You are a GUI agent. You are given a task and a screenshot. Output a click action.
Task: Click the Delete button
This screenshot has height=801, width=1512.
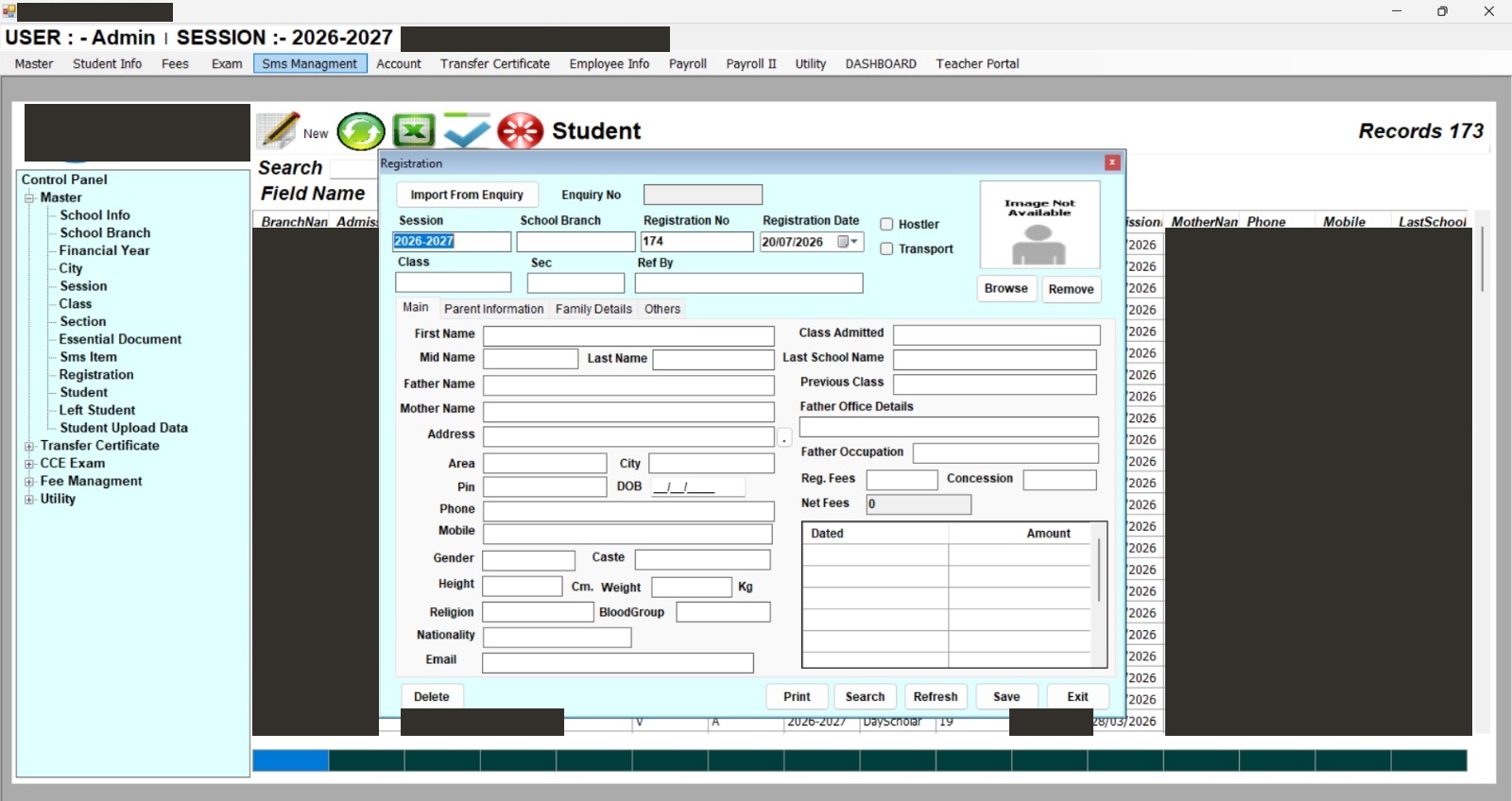click(432, 696)
